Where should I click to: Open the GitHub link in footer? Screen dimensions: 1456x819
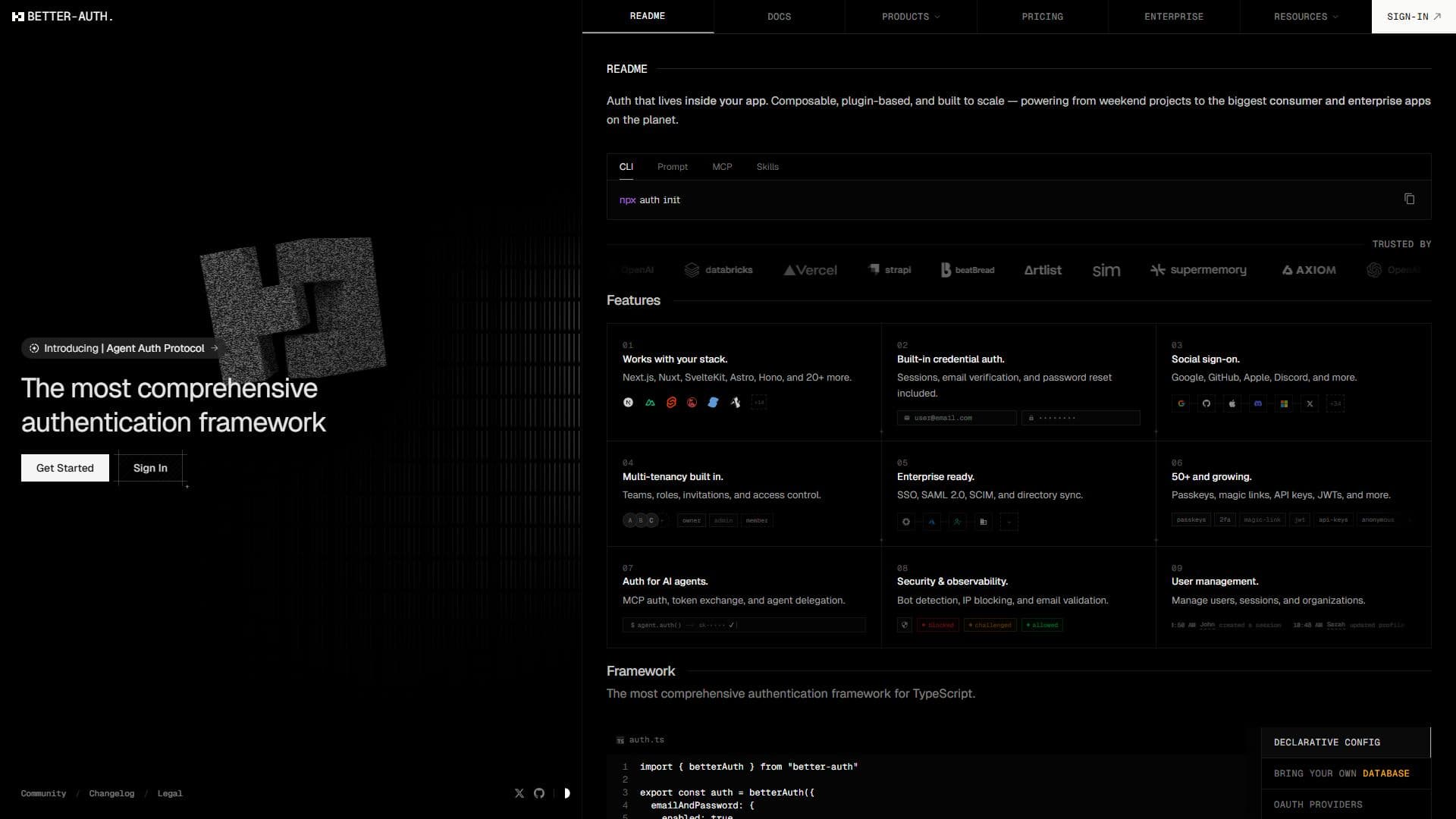point(539,793)
